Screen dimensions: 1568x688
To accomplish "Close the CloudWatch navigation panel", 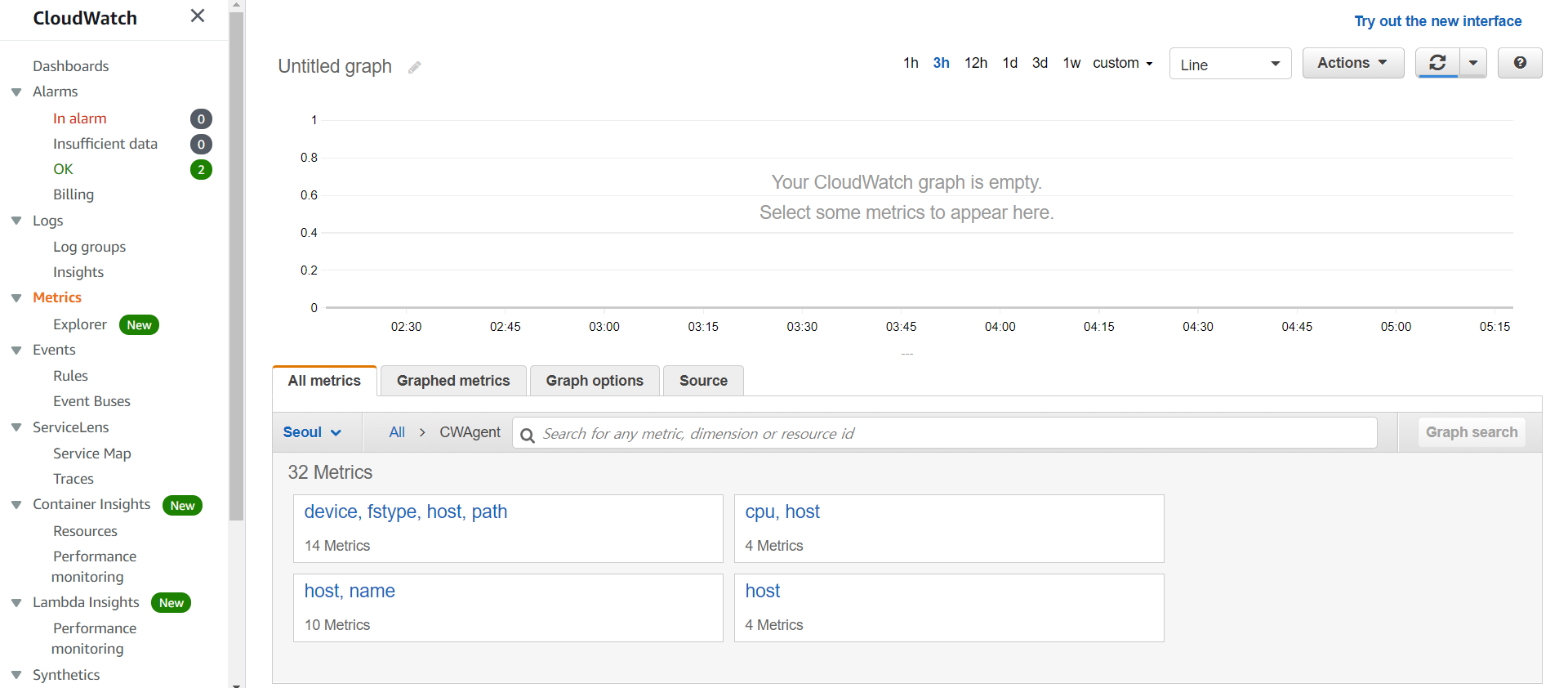I will pos(197,16).
